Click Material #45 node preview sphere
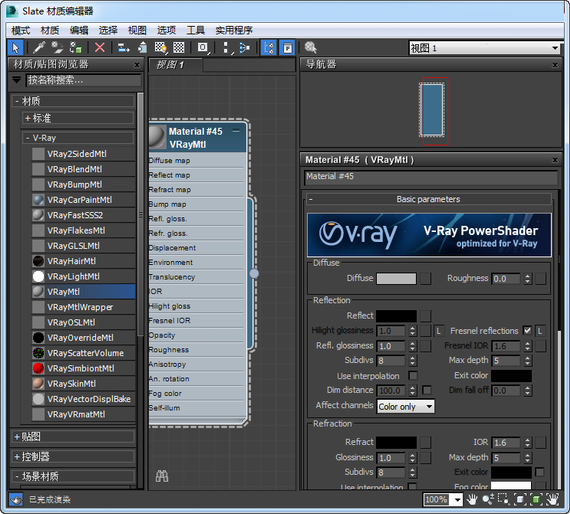 [x=157, y=137]
